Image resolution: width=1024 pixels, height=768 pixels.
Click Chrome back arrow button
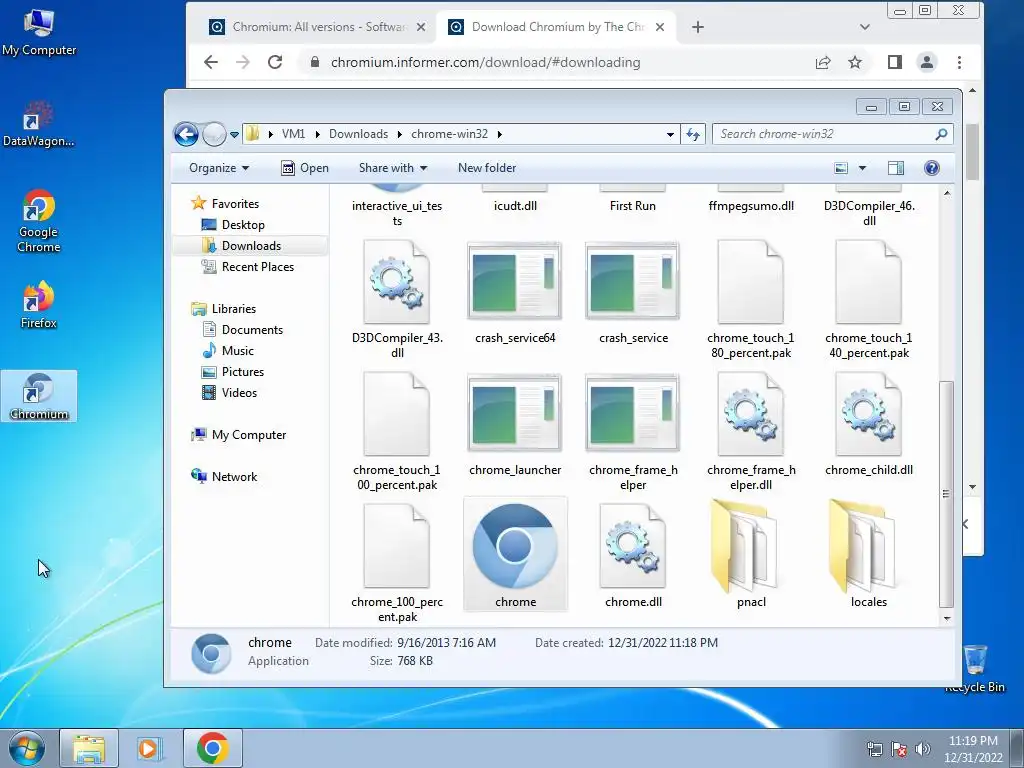211,62
